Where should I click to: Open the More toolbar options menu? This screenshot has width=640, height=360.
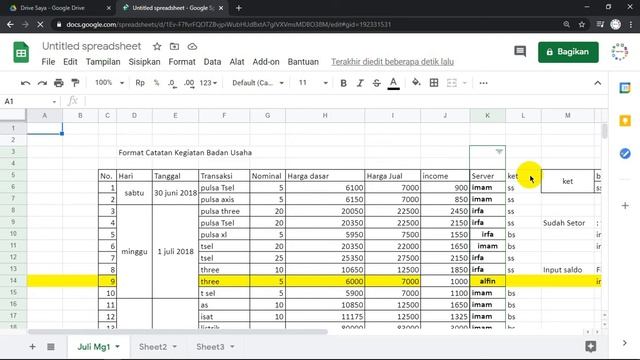tap(484, 83)
